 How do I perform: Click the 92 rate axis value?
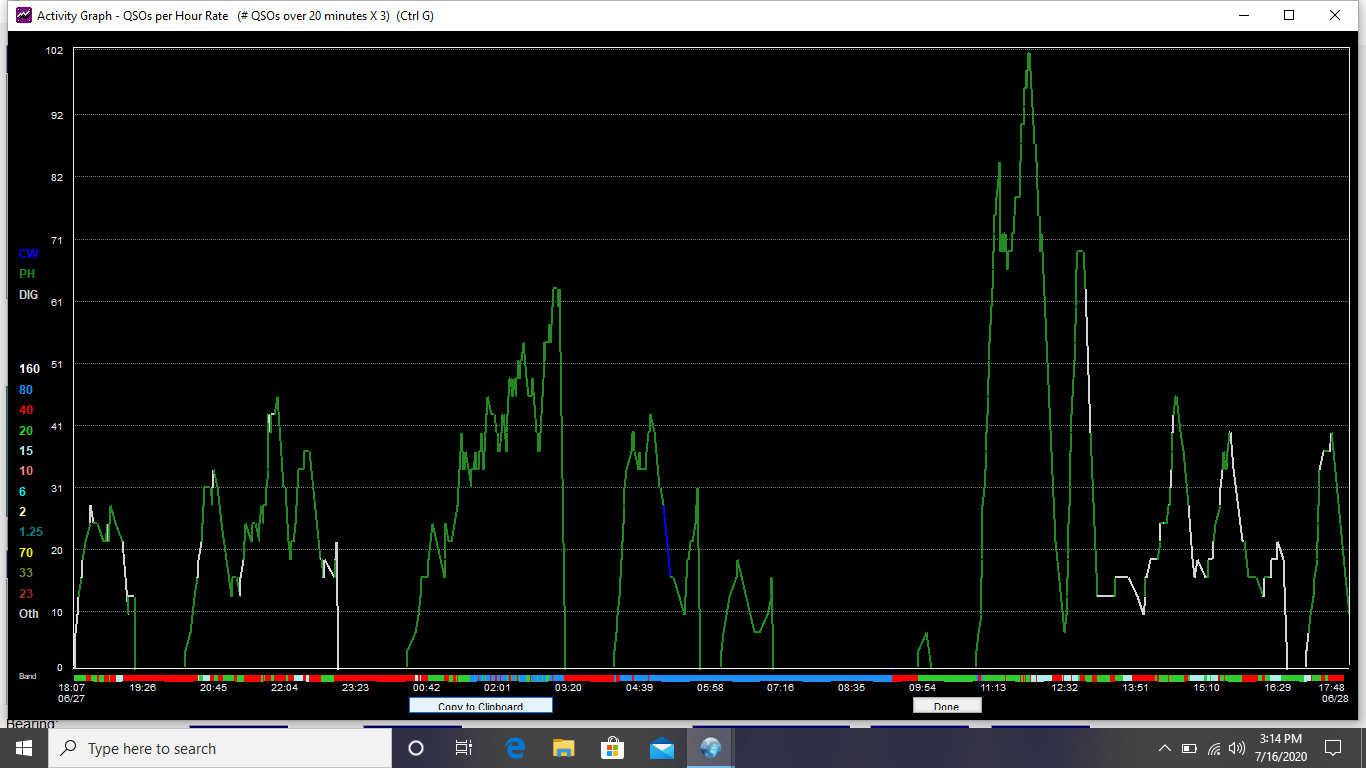(x=57, y=116)
